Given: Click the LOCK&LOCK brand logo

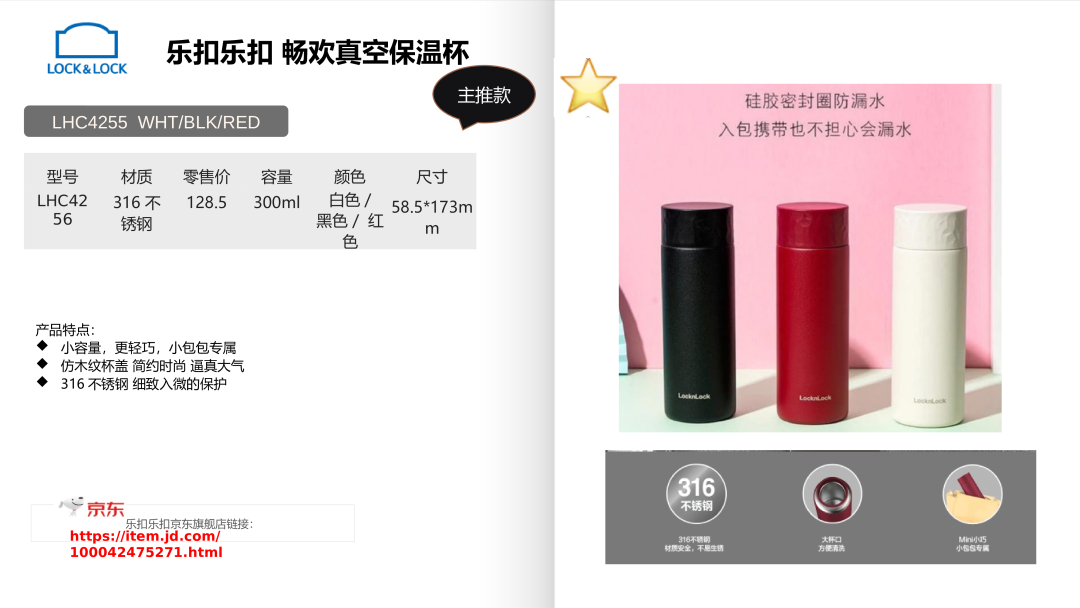Looking at the screenshot, I should 87,49.
